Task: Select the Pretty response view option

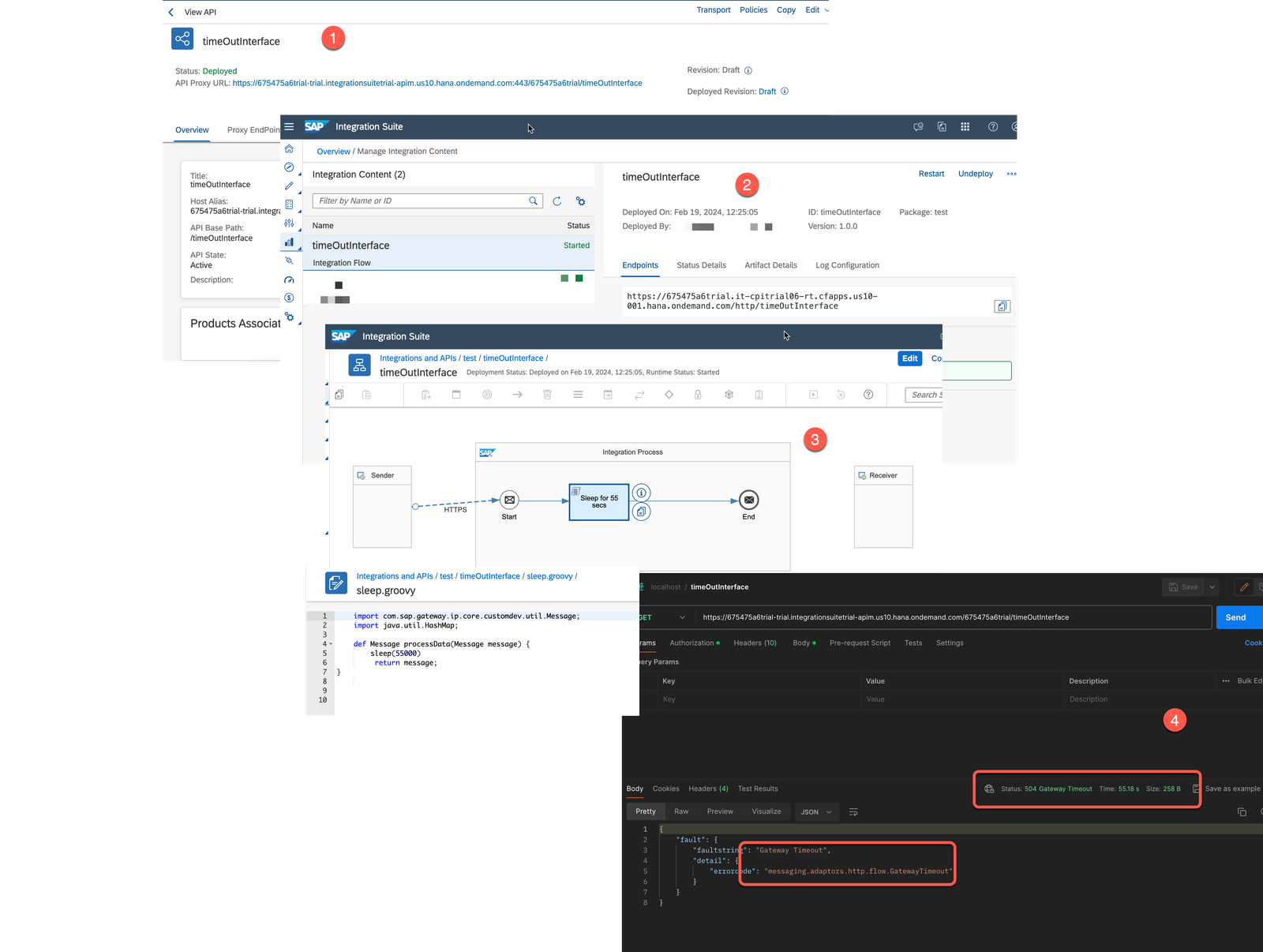Action: [645, 811]
